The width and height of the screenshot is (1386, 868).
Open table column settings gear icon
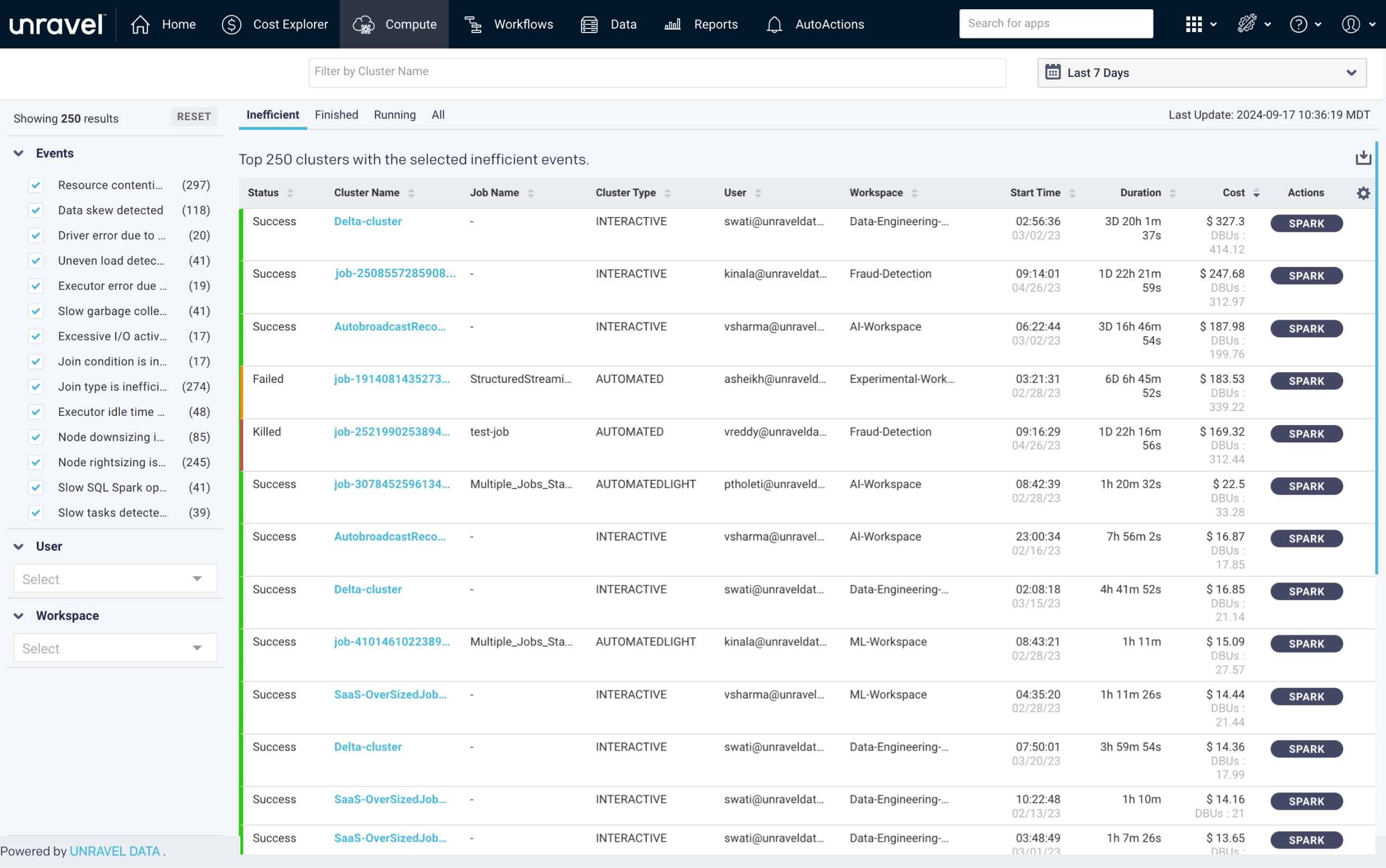[x=1363, y=193]
